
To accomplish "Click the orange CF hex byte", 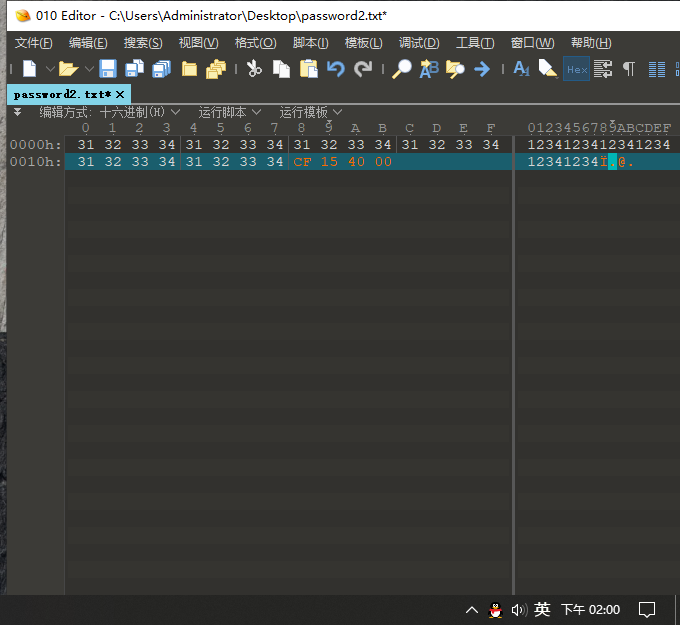I will [x=302, y=162].
